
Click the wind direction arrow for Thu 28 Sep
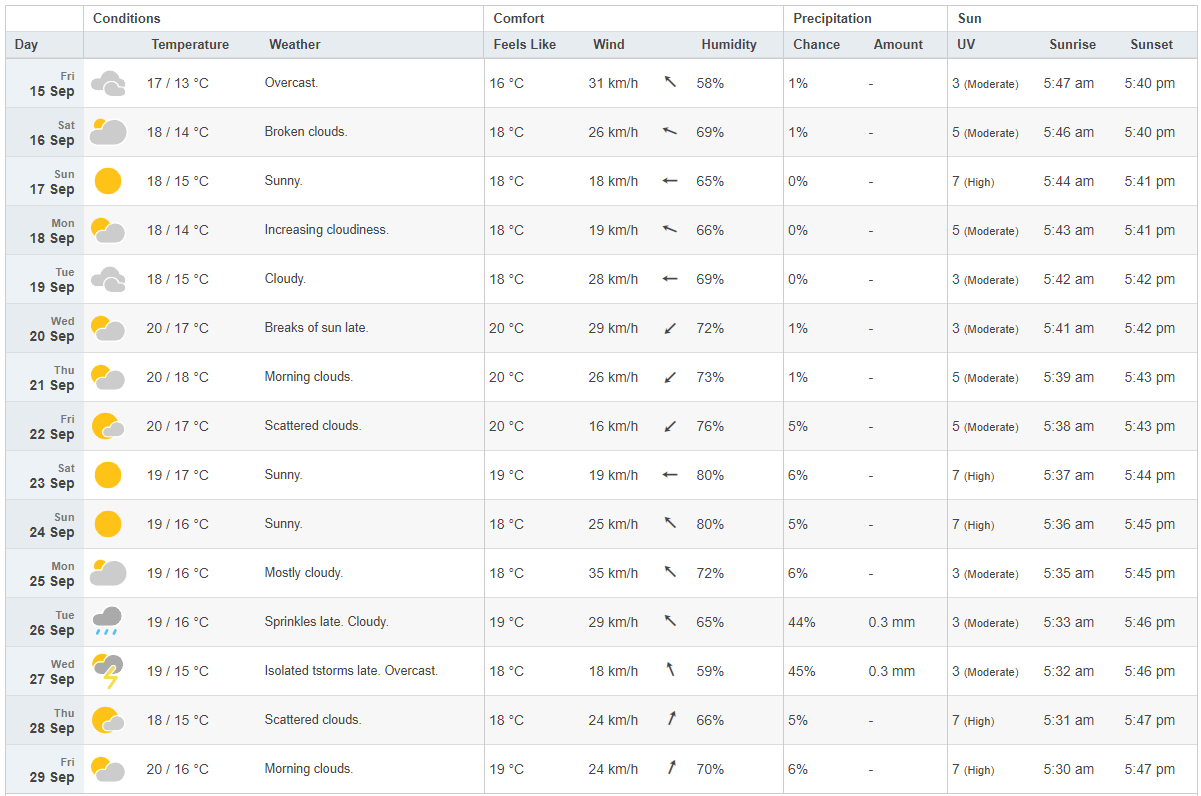670,720
